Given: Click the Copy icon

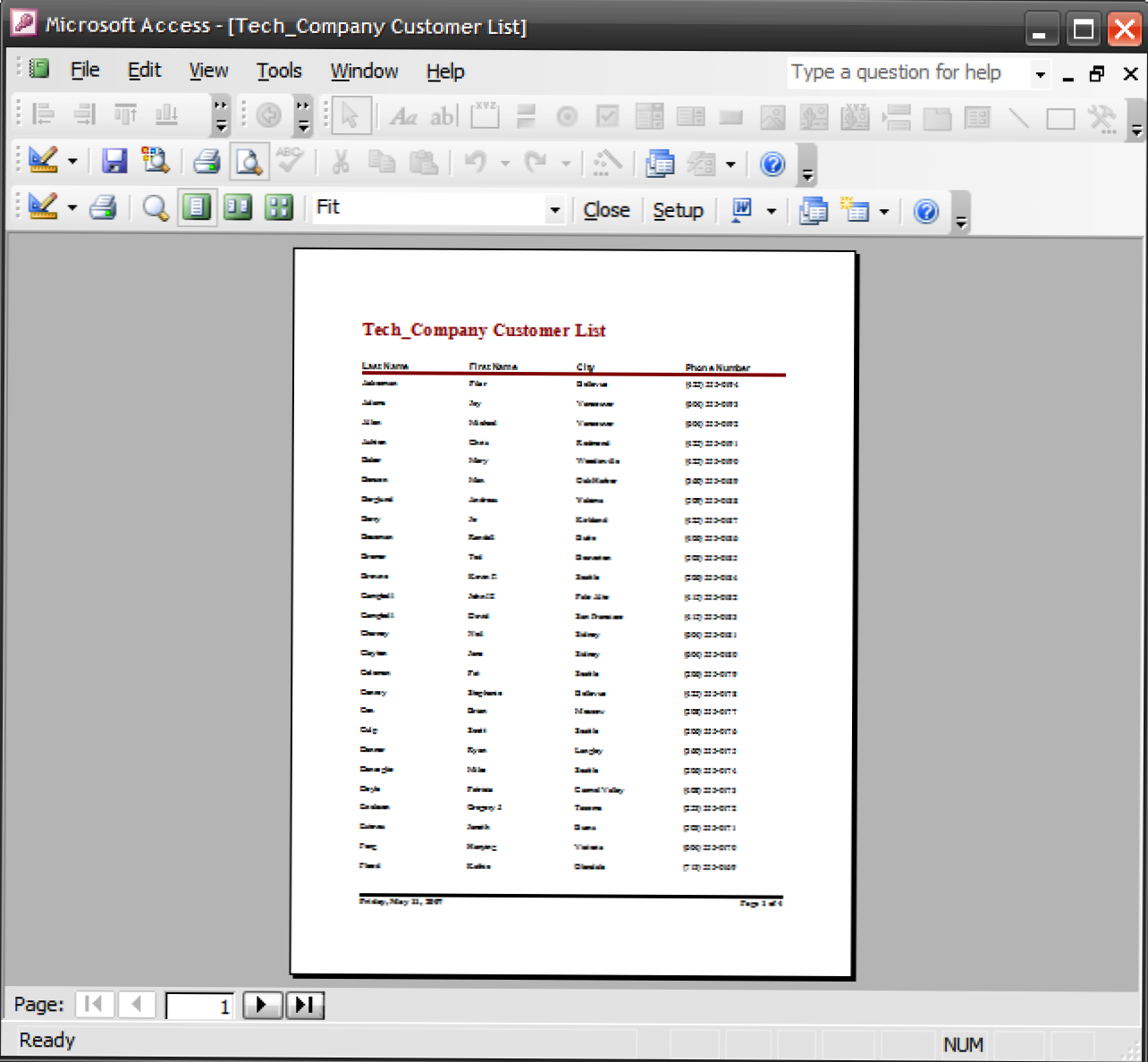Looking at the screenshot, I should point(382,162).
